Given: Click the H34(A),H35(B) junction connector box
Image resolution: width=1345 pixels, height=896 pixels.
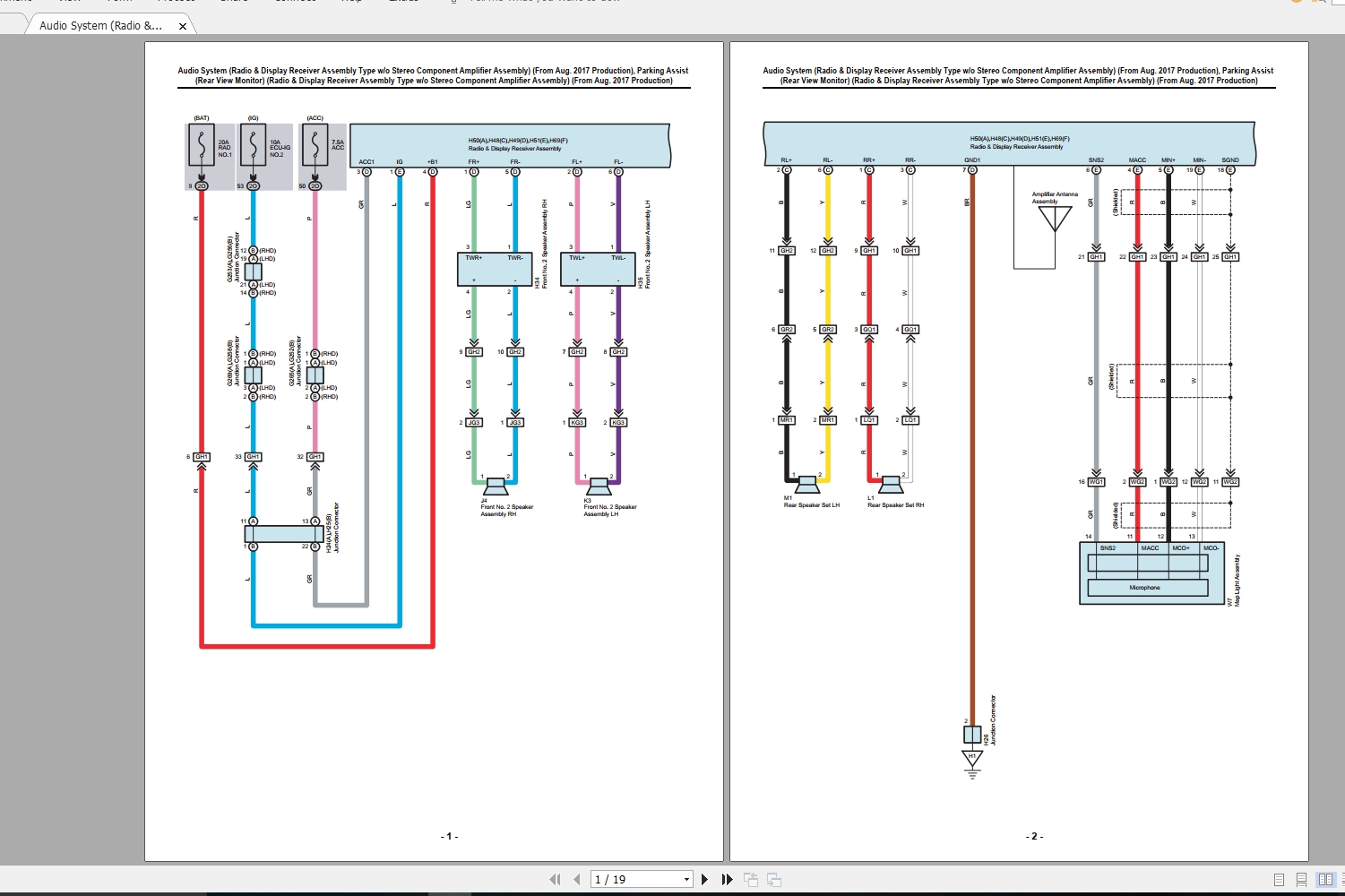Looking at the screenshot, I should click(283, 534).
